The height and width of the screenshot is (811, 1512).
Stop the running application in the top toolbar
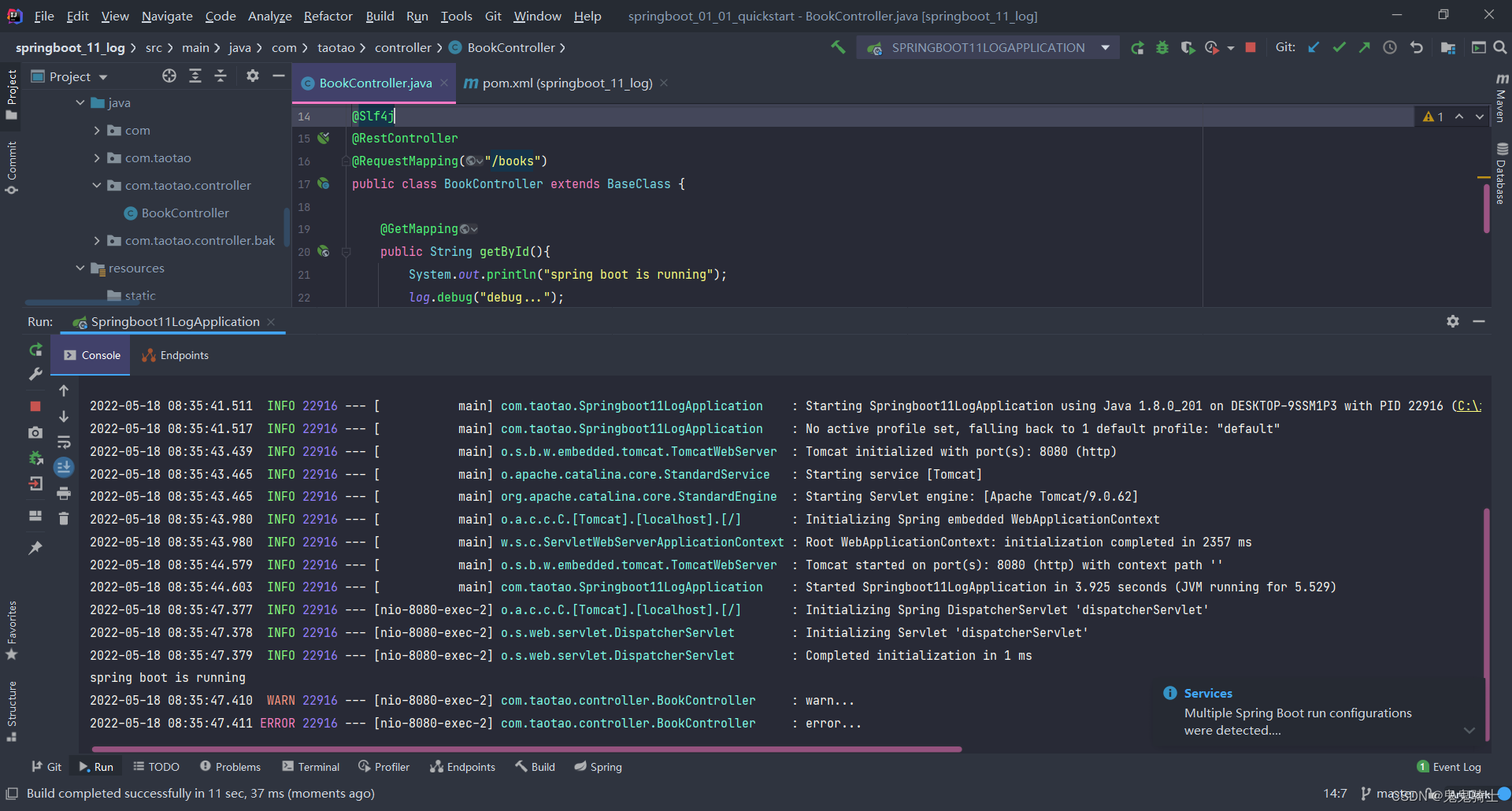1251,48
